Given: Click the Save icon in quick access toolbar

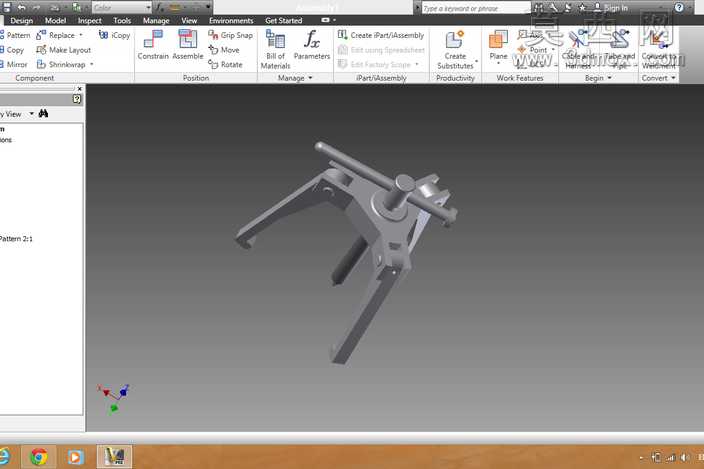Looking at the screenshot, I should click(x=6, y=8).
